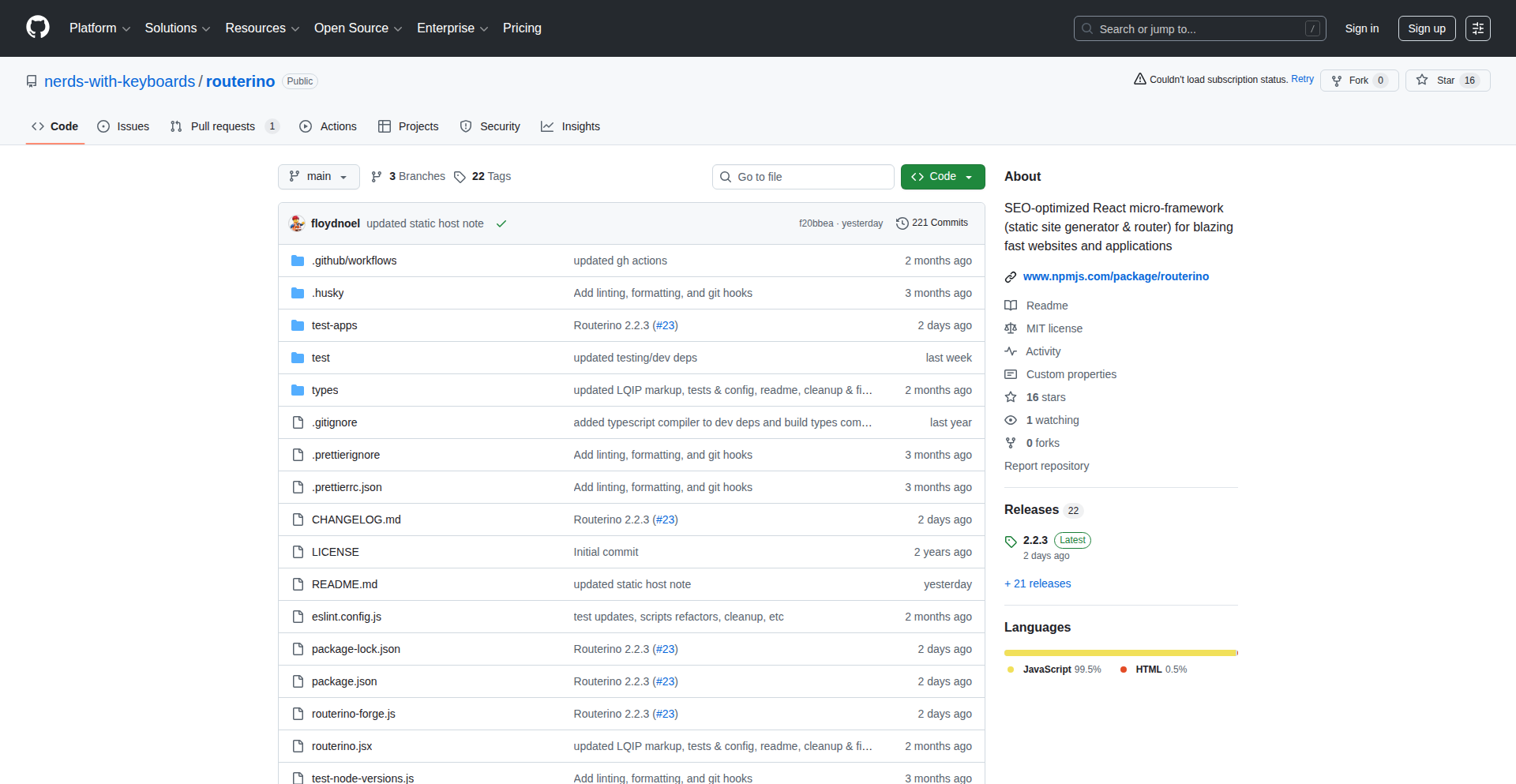Switch to the Issues tab
The width and height of the screenshot is (1516, 784).
[x=123, y=126]
